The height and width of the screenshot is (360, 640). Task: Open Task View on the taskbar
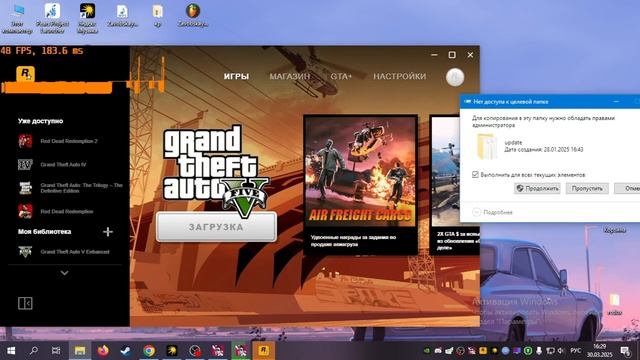(x=56, y=350)
